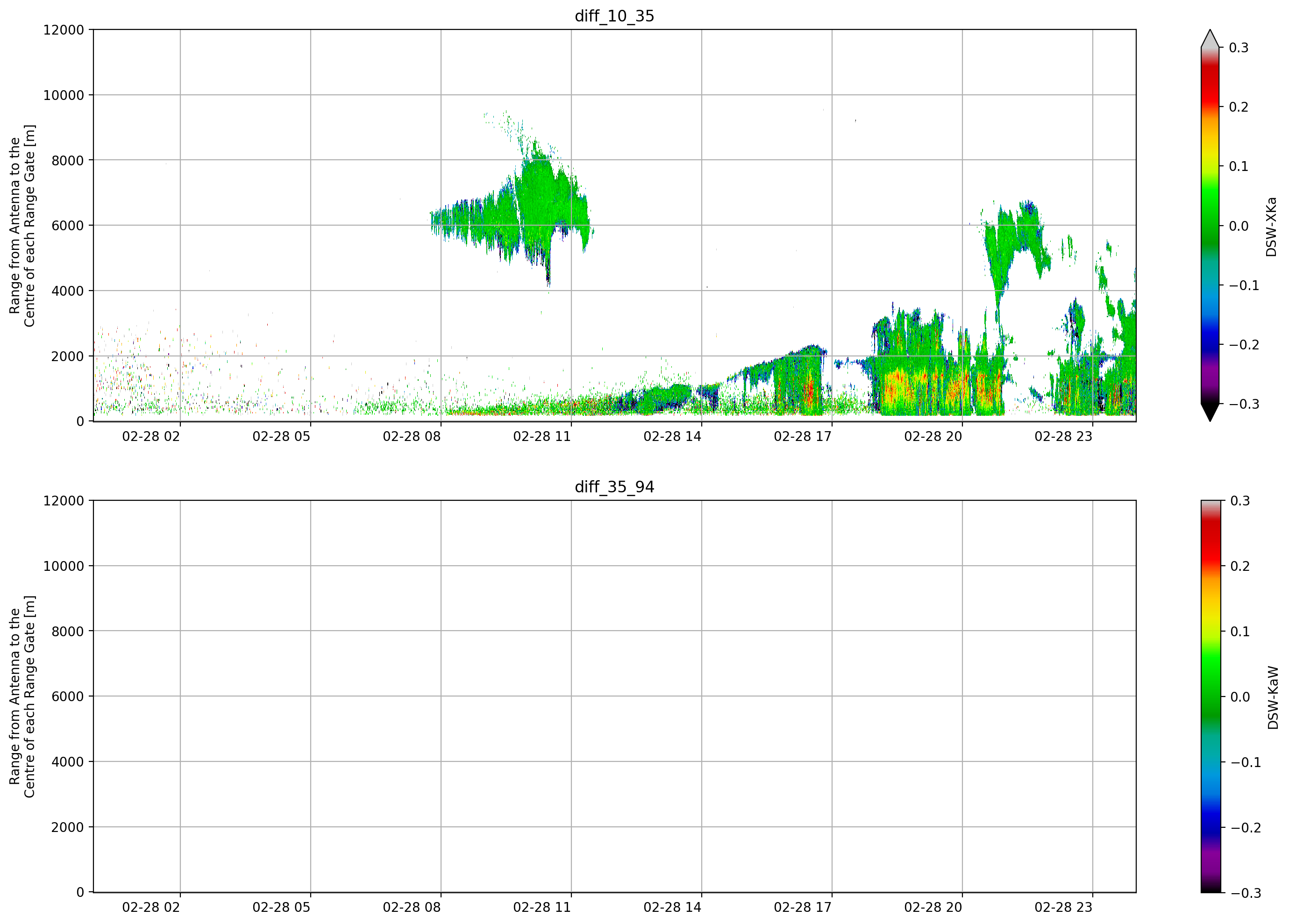Click the black lower arrow of DSW-XKa colorbar
The height and width of the screenshot is (924, 1289).
click(x=1210, y=412)
